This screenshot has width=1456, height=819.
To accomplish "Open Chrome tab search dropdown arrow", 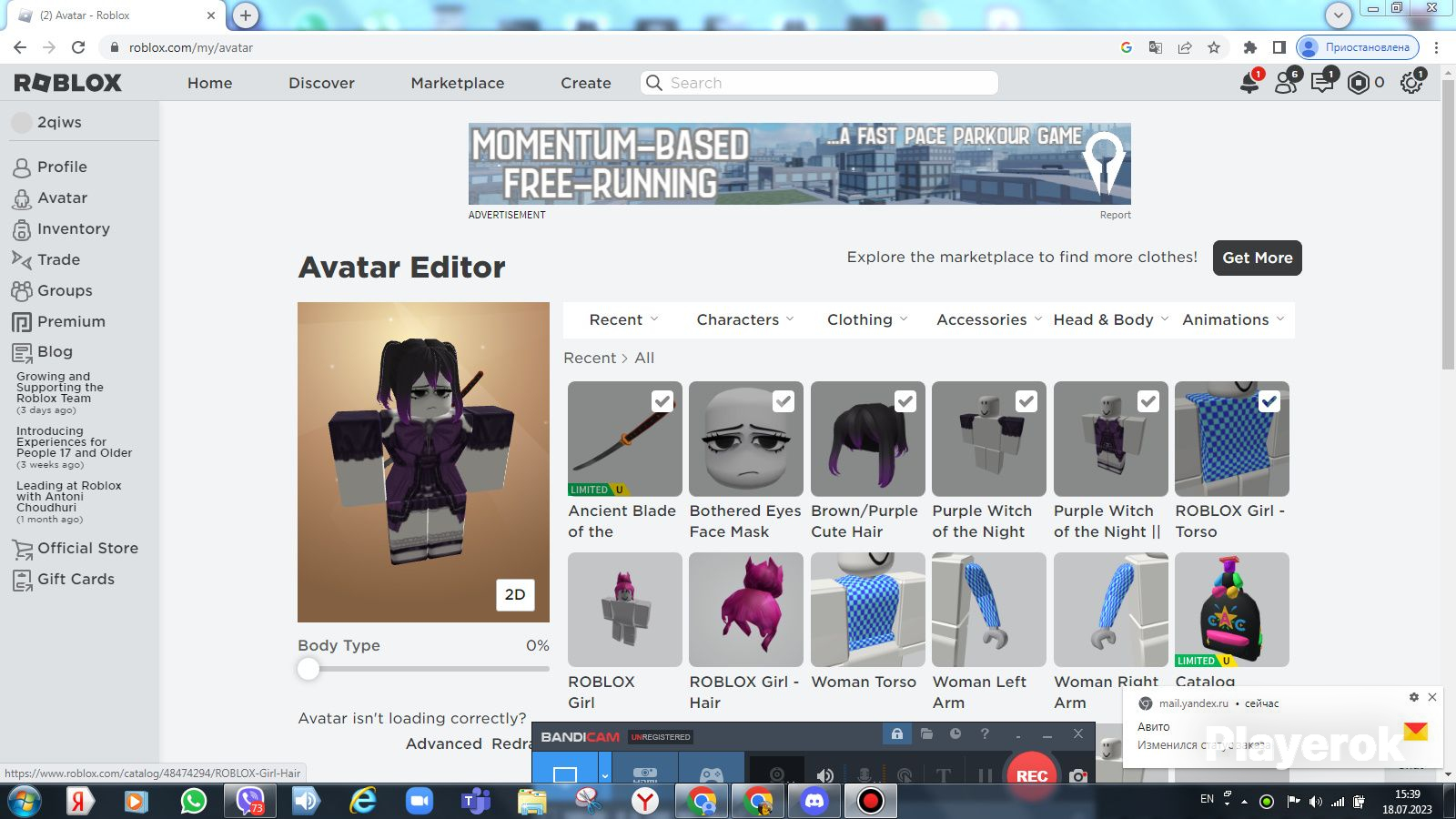I will click(x=1339, y=15).
